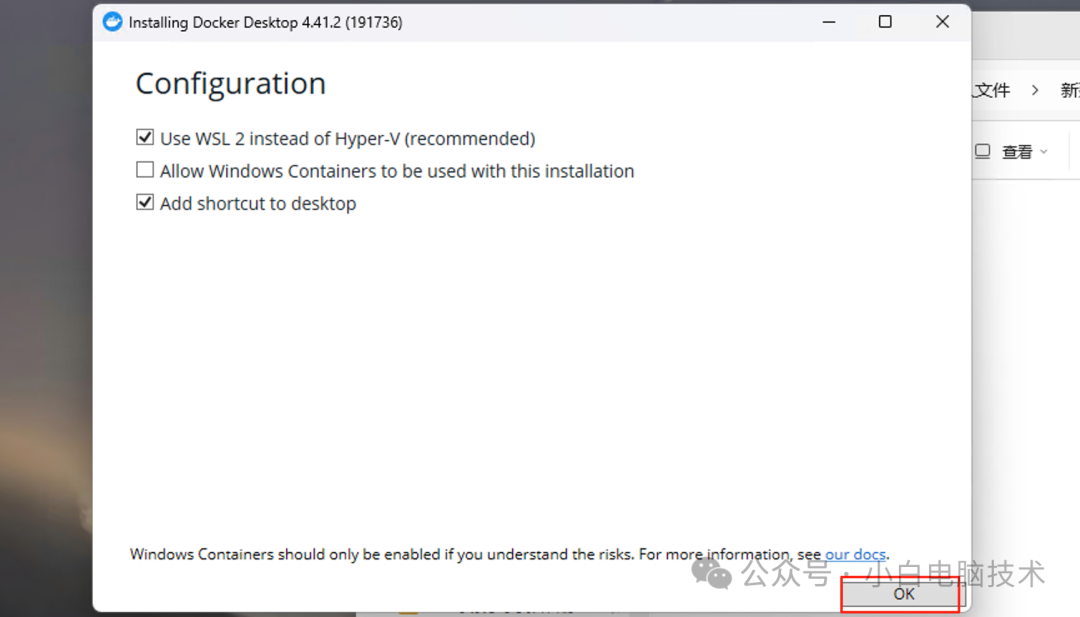Uncheck Use WSL 2 instead of Hyper-V
The height and width of the screenshot is (617, 1080).
coord(145,138)
